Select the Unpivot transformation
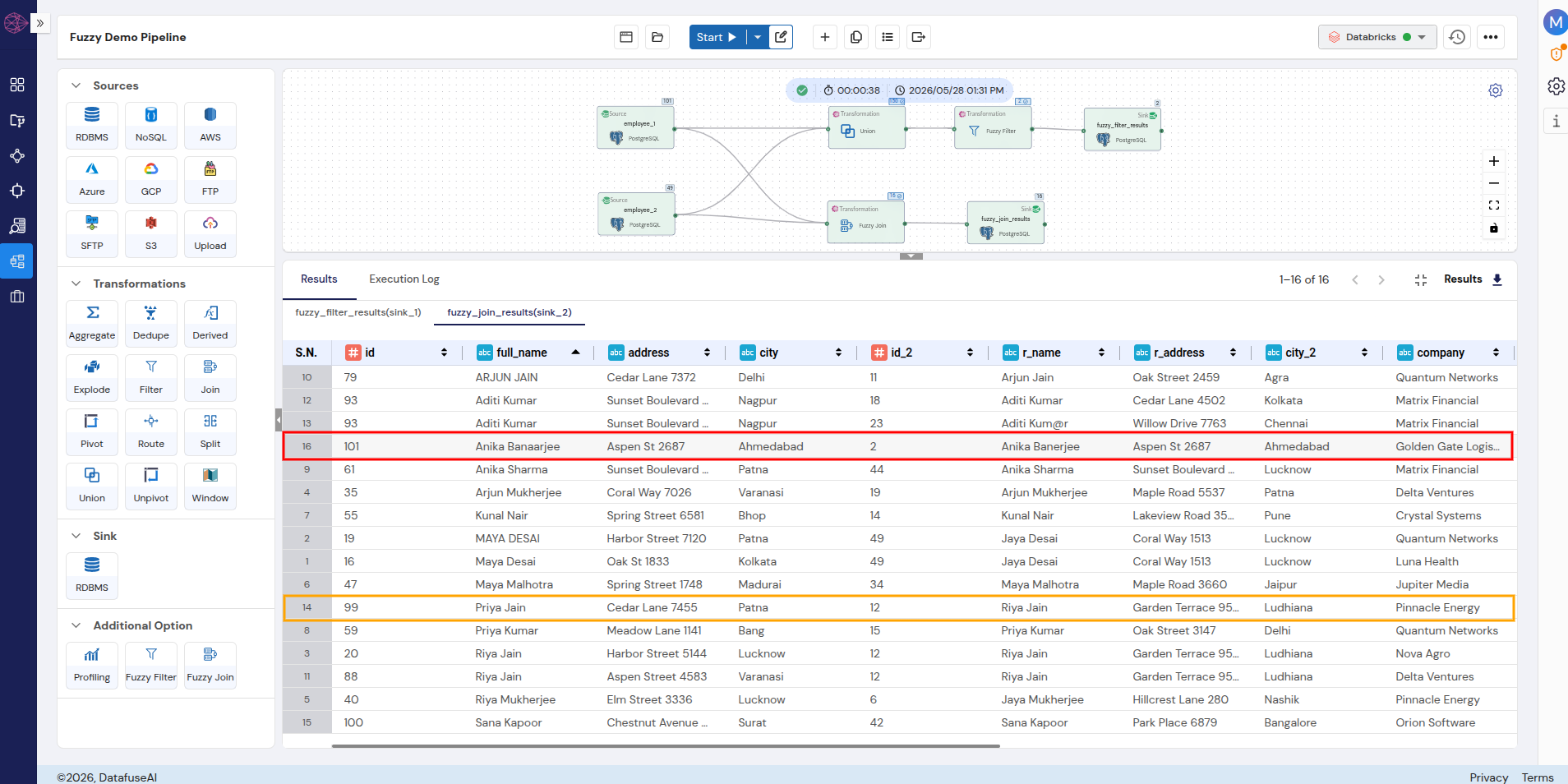The image size is (1568, 784). point(151,487)
